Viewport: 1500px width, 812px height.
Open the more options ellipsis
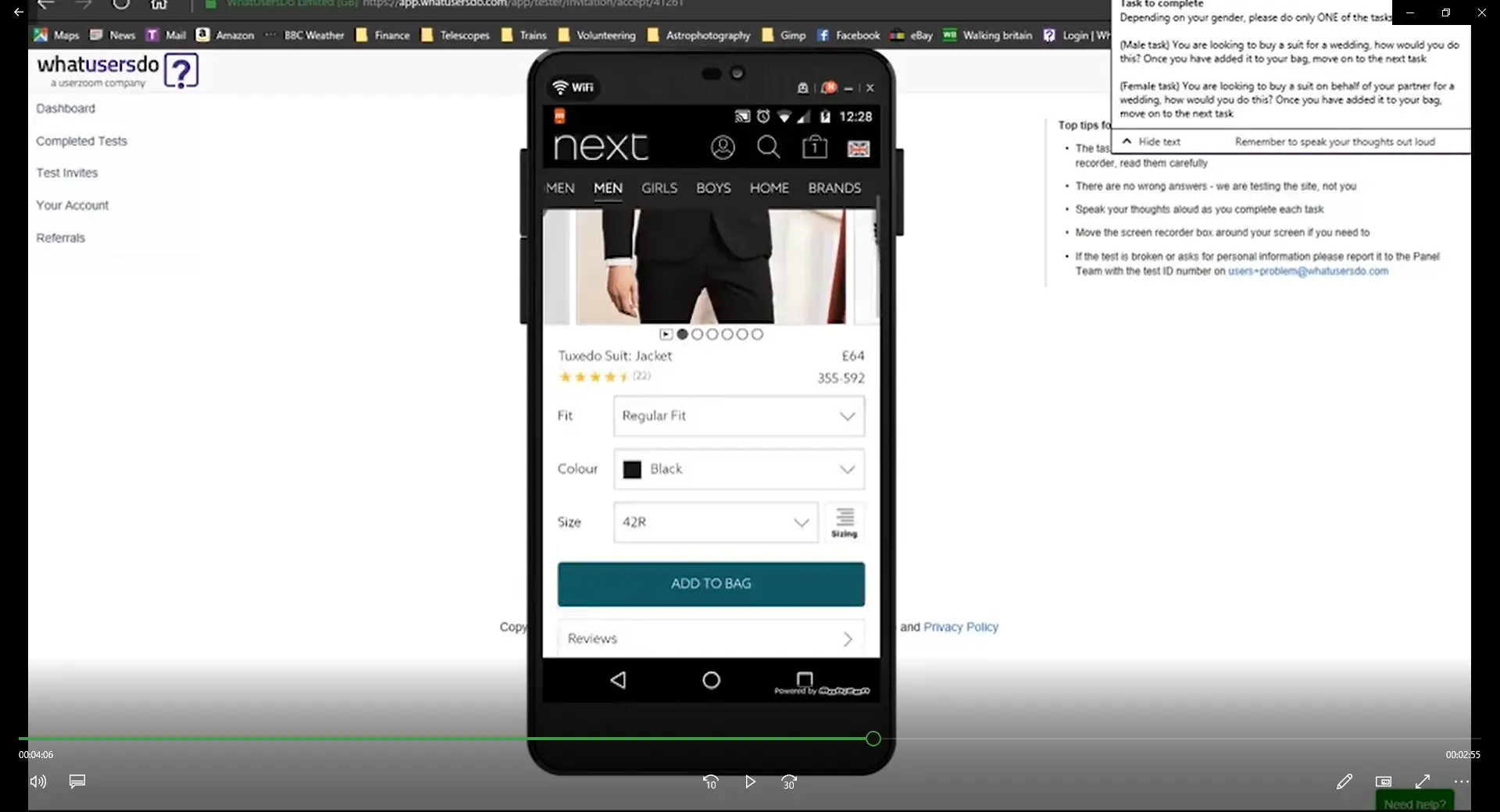point(1462,782)
